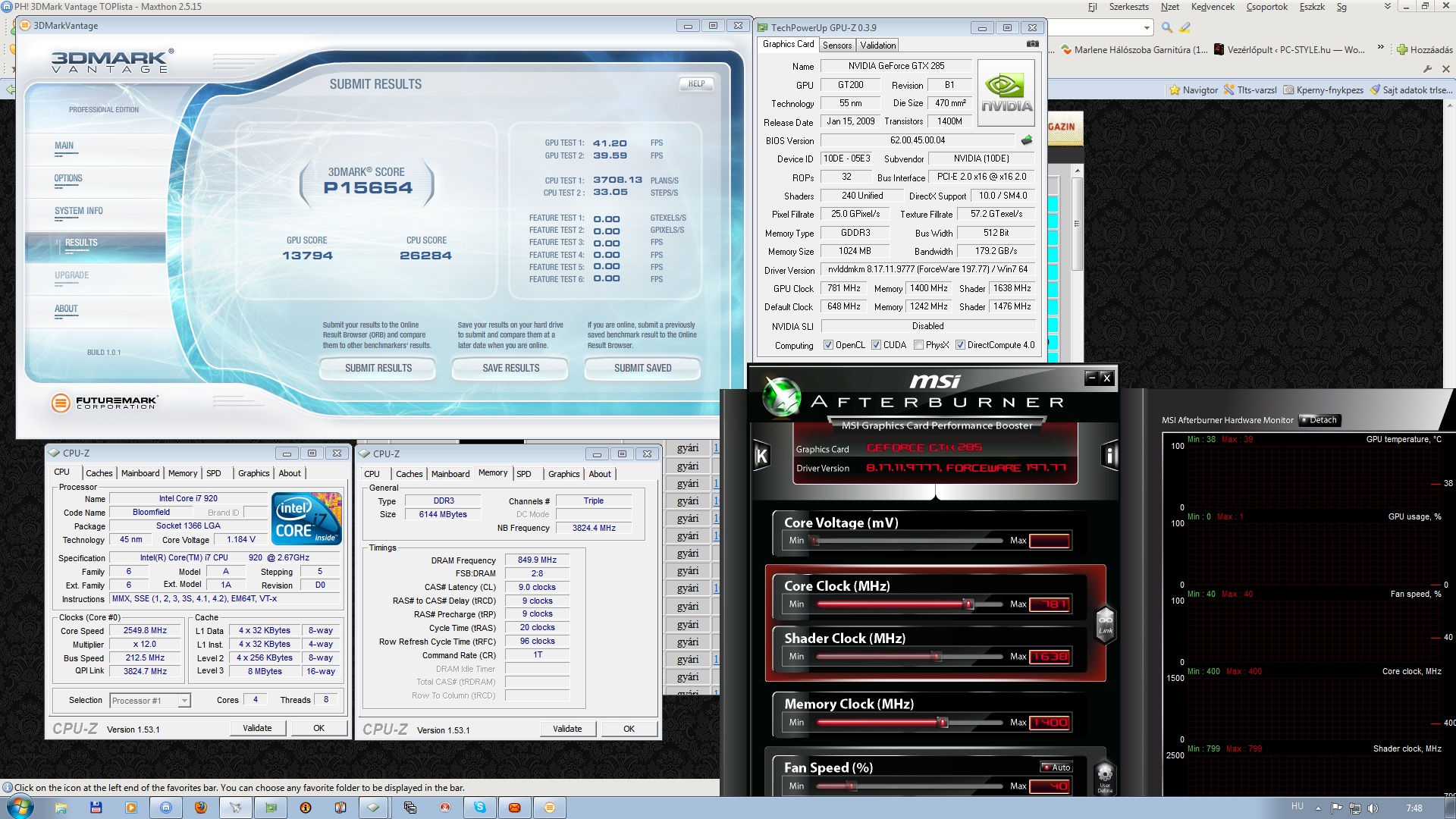Switch to the Validation tab in GPU-Z
This screenshot has width=1456, height=819.
click(x=878, y=45)
